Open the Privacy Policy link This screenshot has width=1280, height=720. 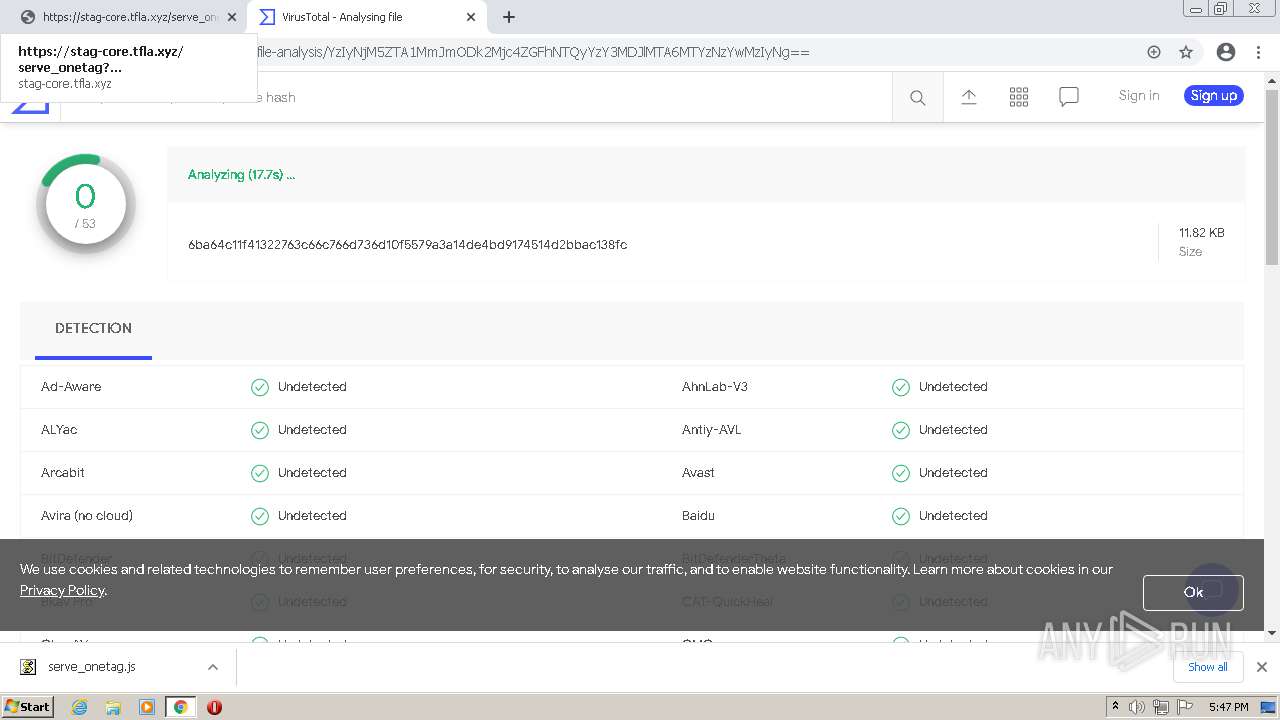62,590
